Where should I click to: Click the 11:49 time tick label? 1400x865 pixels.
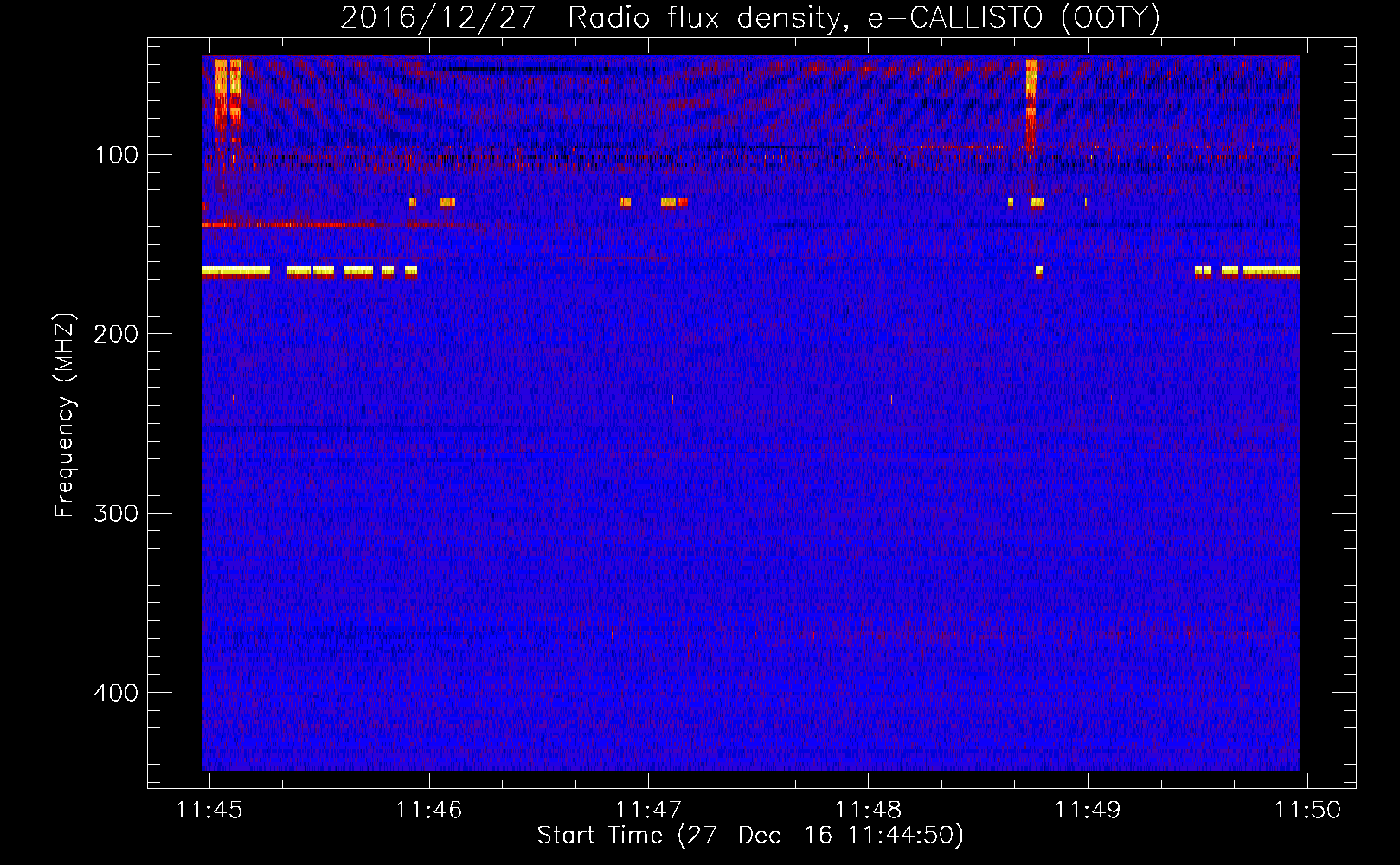[x=1088, y=811]
